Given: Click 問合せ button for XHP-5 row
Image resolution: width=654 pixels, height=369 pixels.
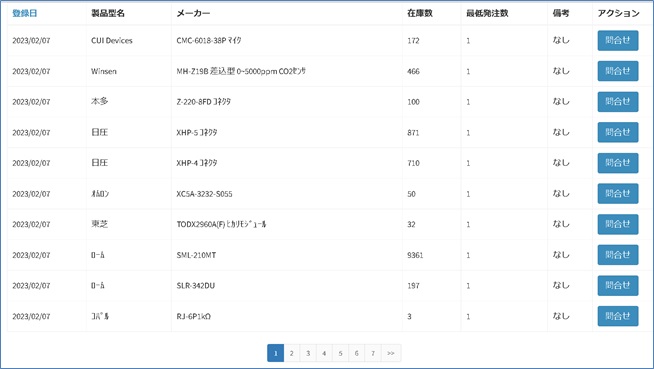Looking at the screenshot, I should coord(618,132).
